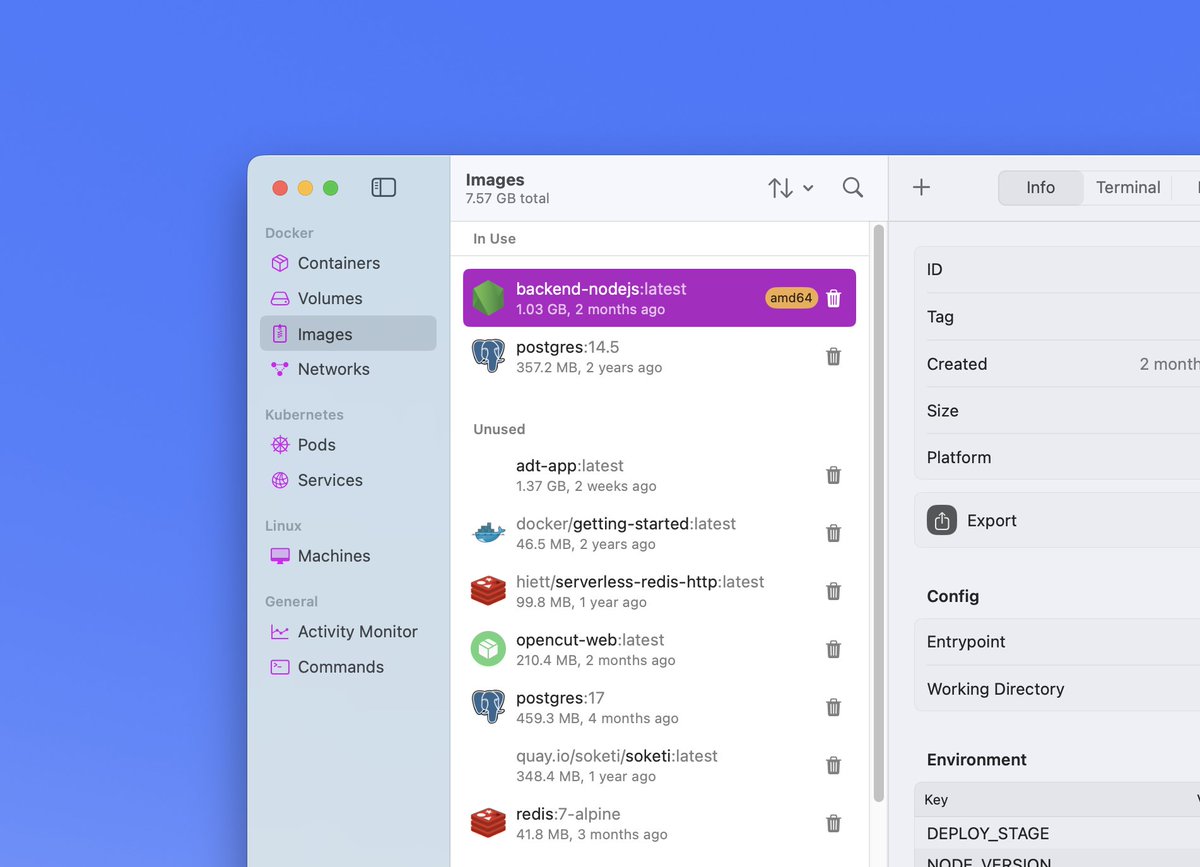
Task: Select the redis:7-alpine row
Action: tap(659, 824)
